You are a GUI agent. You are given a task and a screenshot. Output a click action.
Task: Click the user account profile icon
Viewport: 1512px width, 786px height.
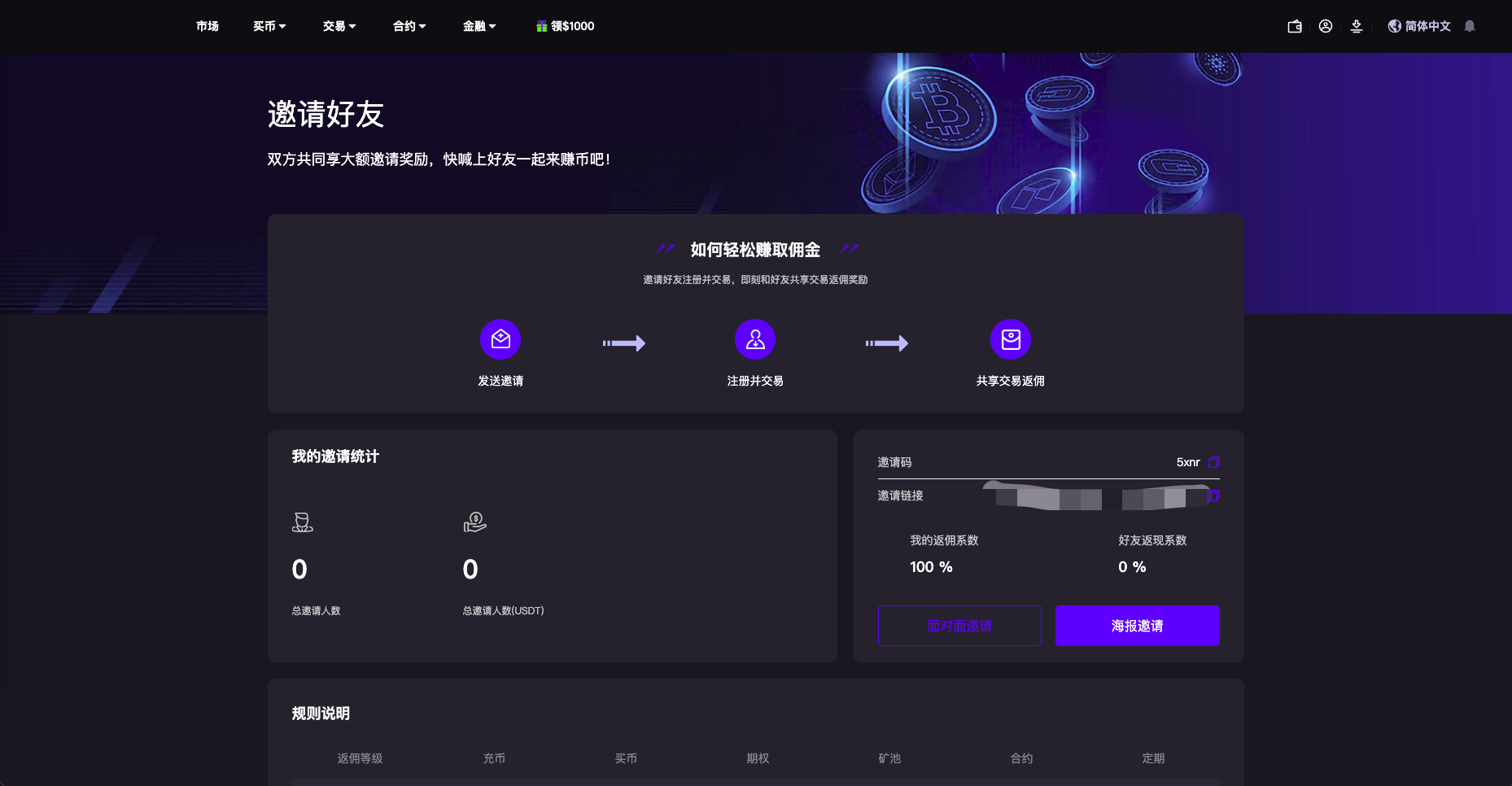[1325, 26]
